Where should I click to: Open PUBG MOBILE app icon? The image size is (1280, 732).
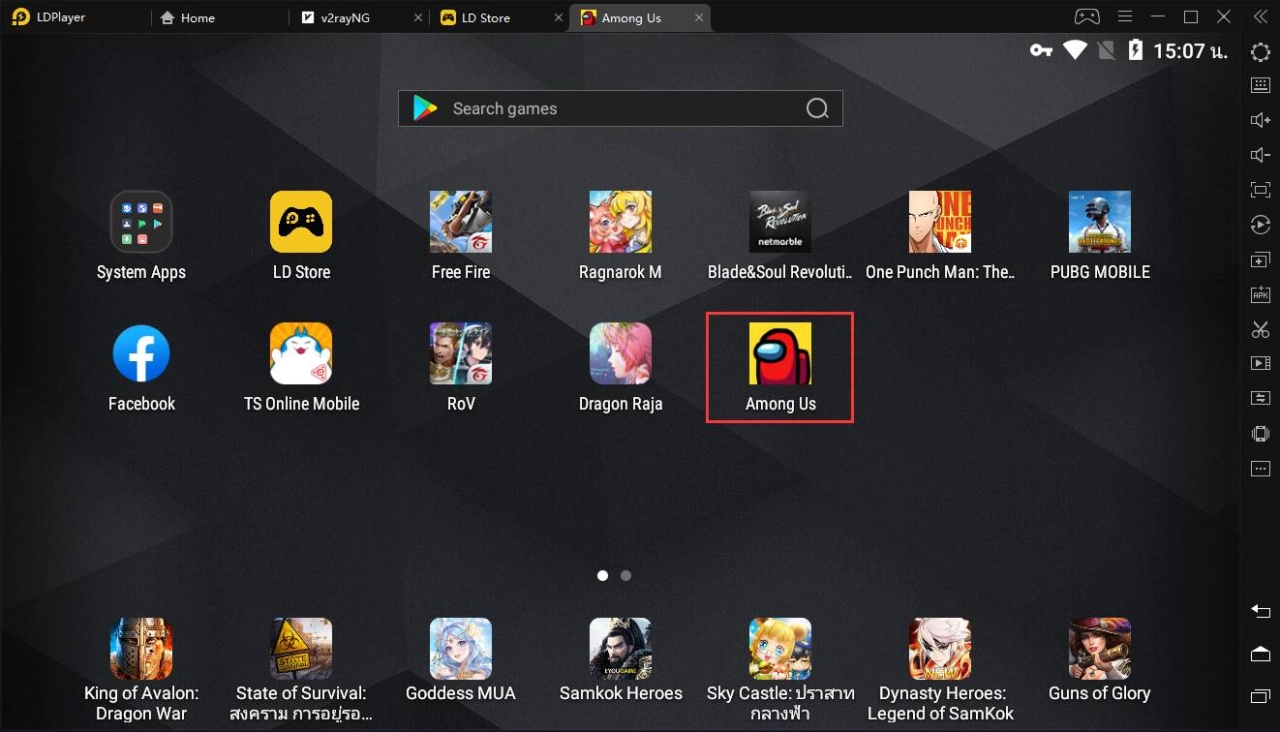point(1099,222)
